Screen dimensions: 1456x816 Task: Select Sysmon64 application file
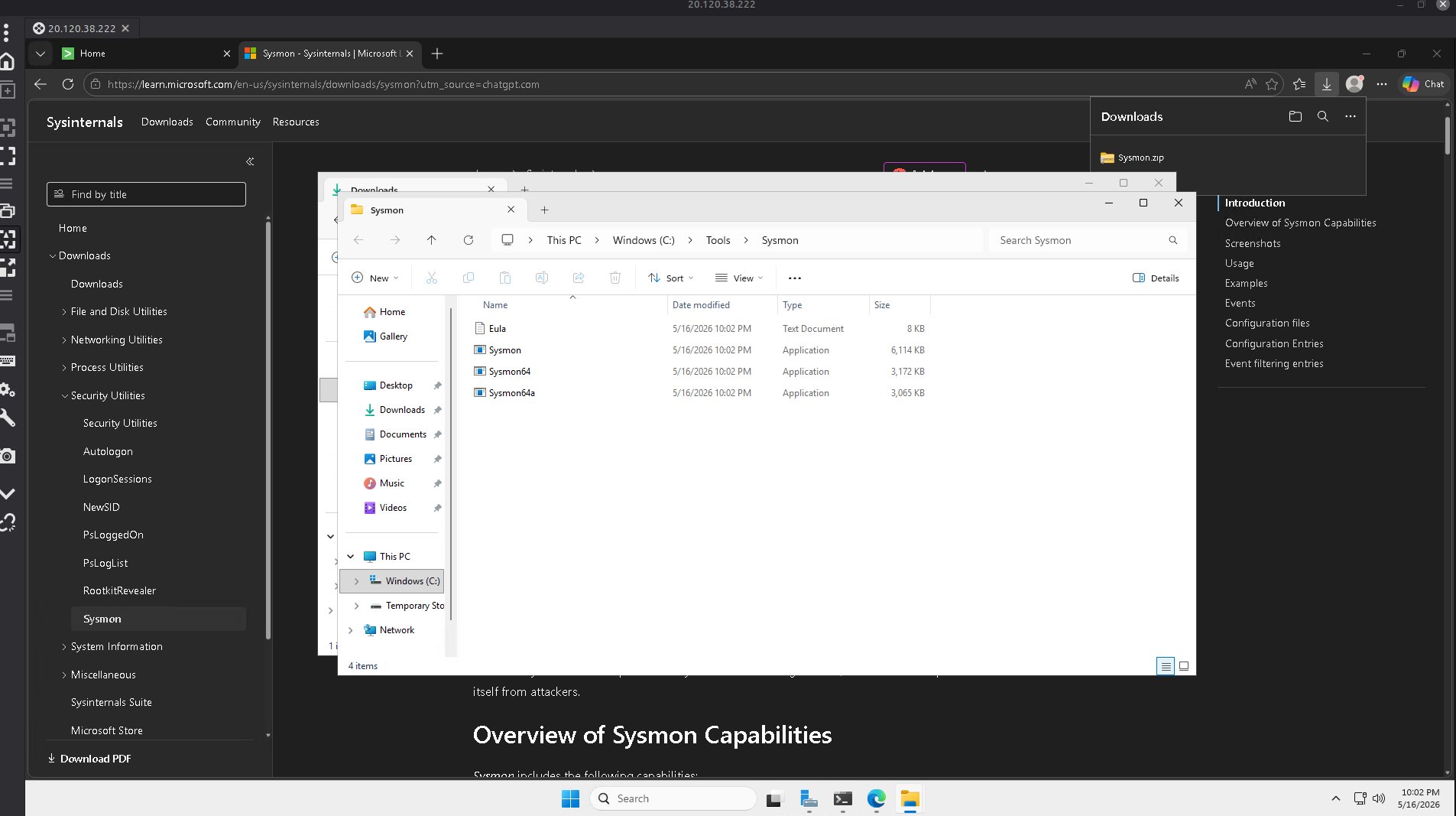tap(510, 372)
